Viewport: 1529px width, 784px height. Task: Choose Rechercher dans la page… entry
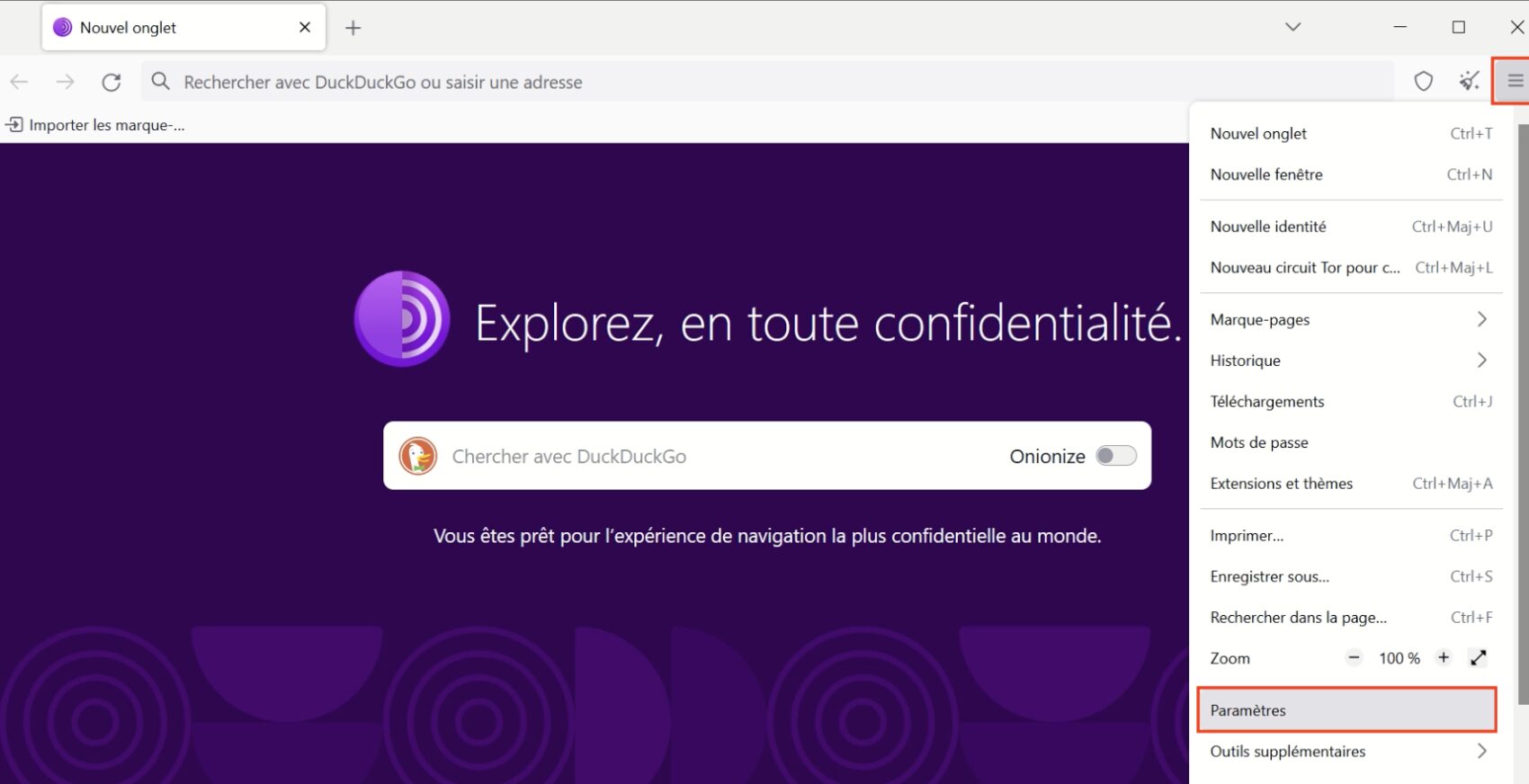tap(1351, 617)
